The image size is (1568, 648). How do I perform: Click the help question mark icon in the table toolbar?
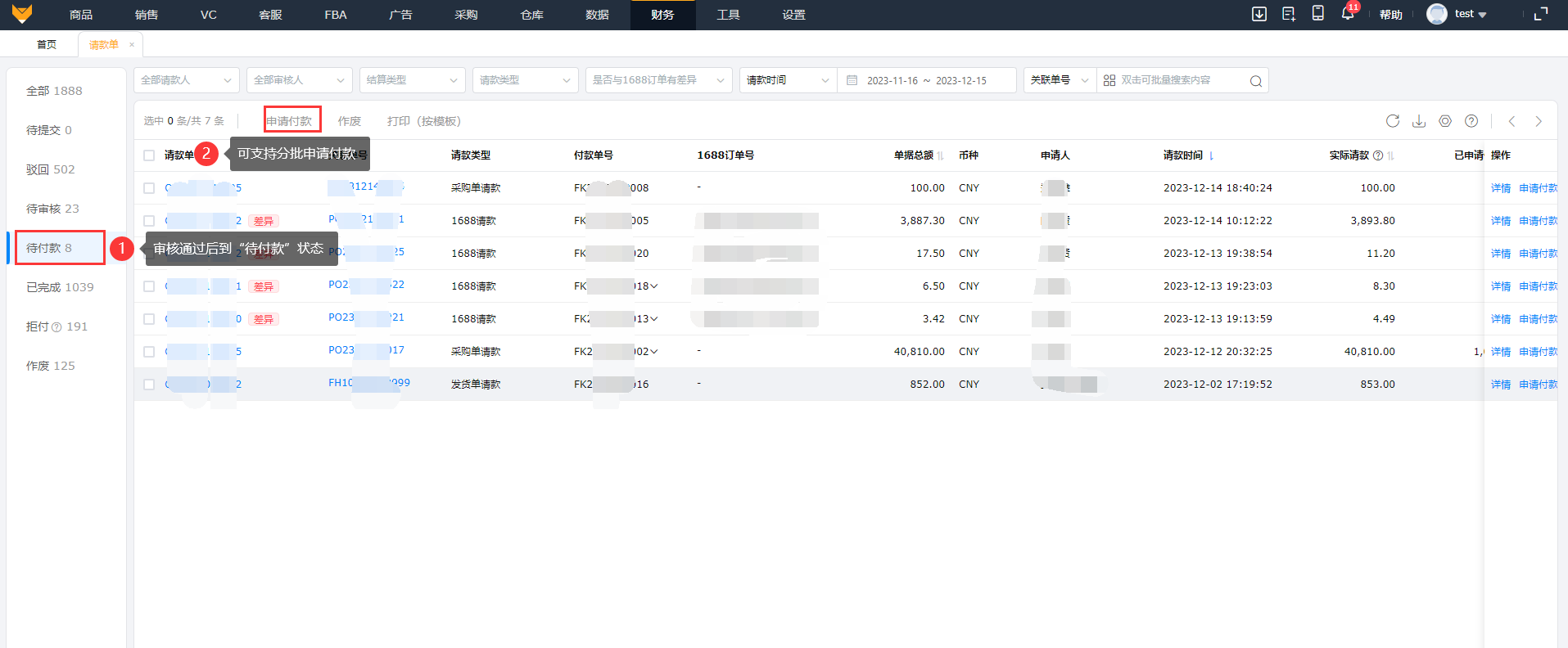[x=1471, y=121]
